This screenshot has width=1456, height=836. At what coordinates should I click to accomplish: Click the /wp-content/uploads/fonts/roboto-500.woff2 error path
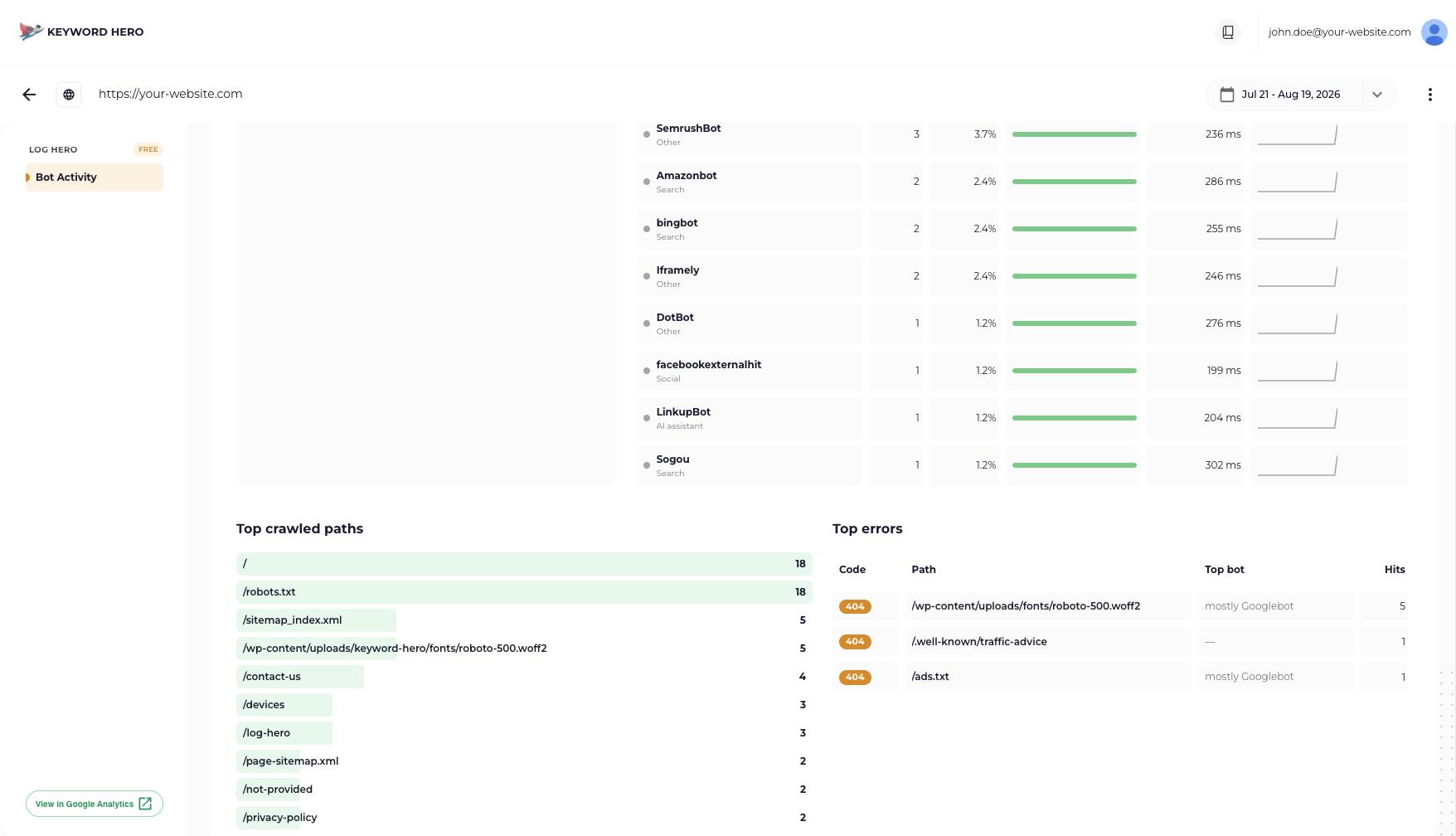[x=1026, y=606]
